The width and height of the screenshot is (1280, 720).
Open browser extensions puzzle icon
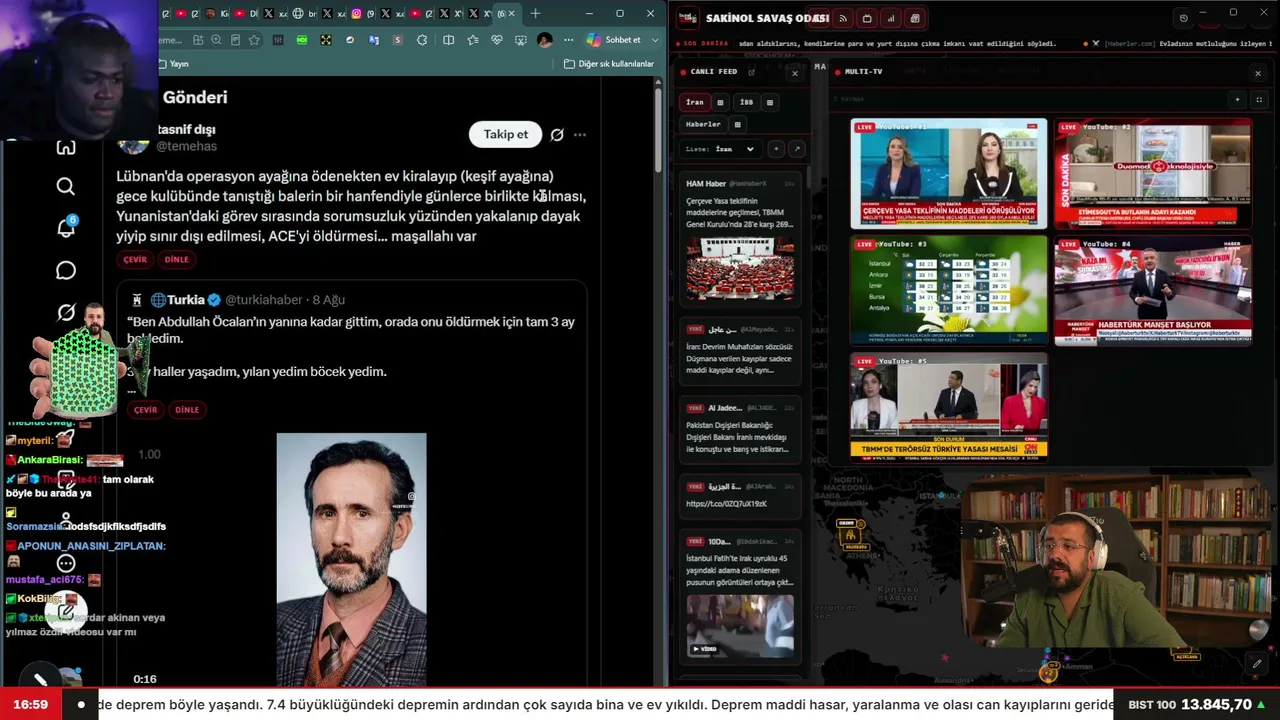click(x=422, y=40)
